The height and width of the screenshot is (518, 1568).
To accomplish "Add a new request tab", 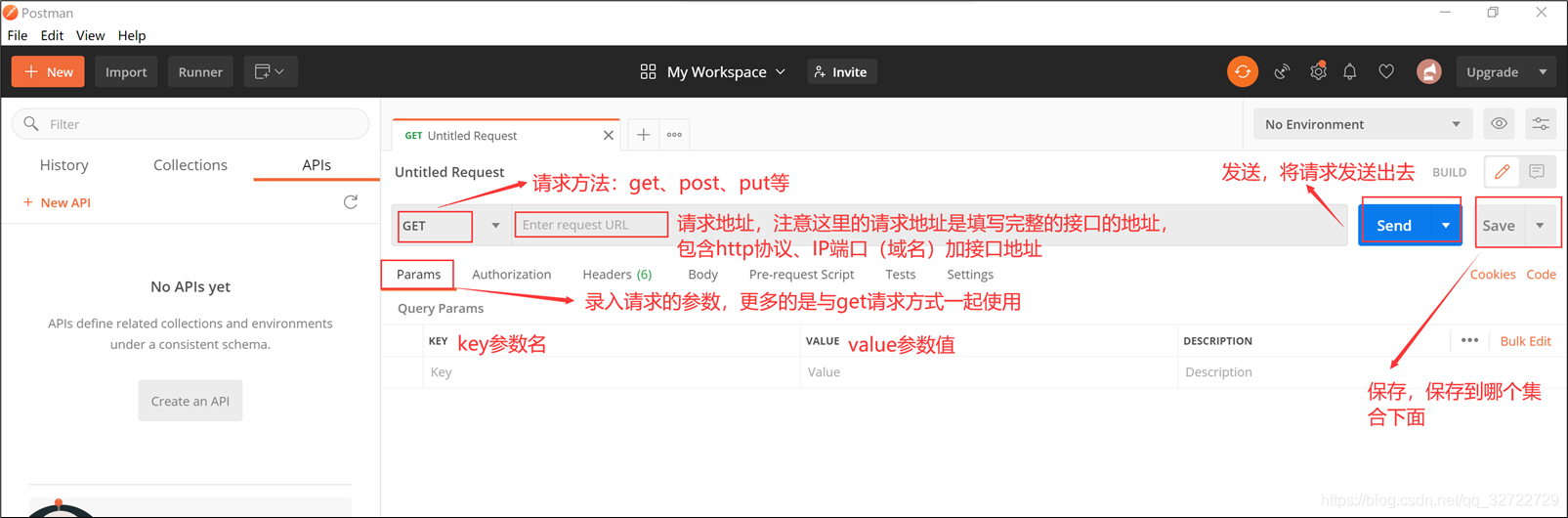I will pos(643,135).
